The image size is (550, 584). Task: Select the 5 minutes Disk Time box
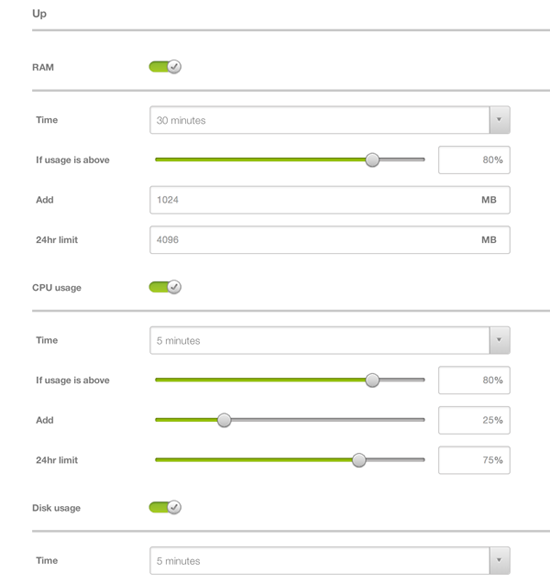pyautogui.click(x=319, y=561)
